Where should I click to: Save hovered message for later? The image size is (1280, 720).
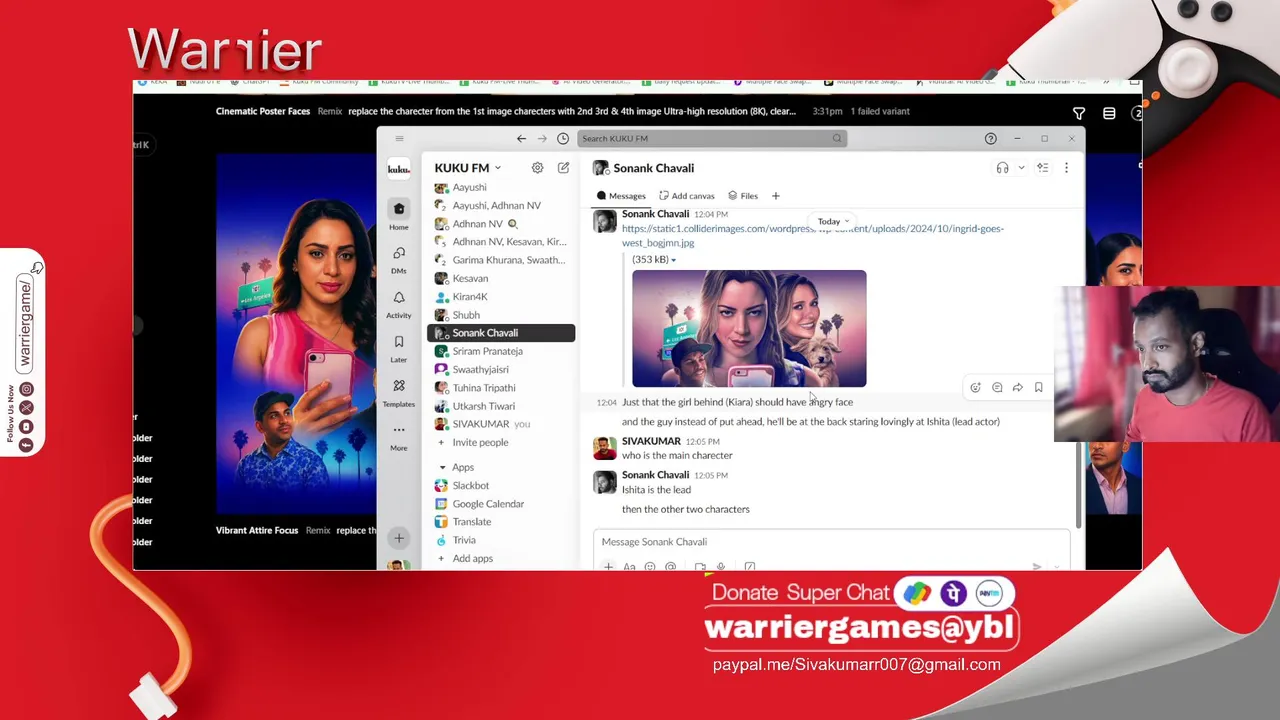click(1038, 388)
